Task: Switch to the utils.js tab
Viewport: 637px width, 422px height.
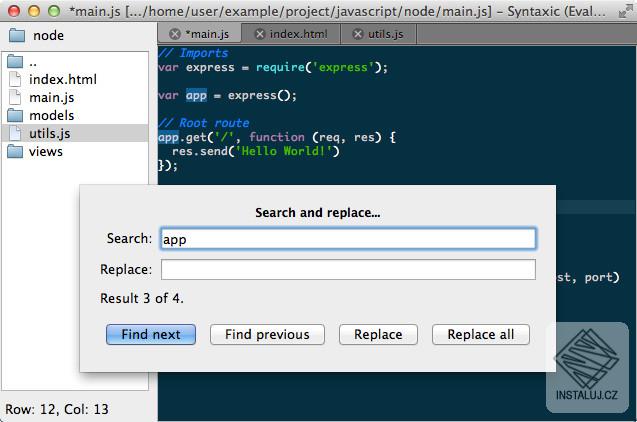Action: click(379, 34)
